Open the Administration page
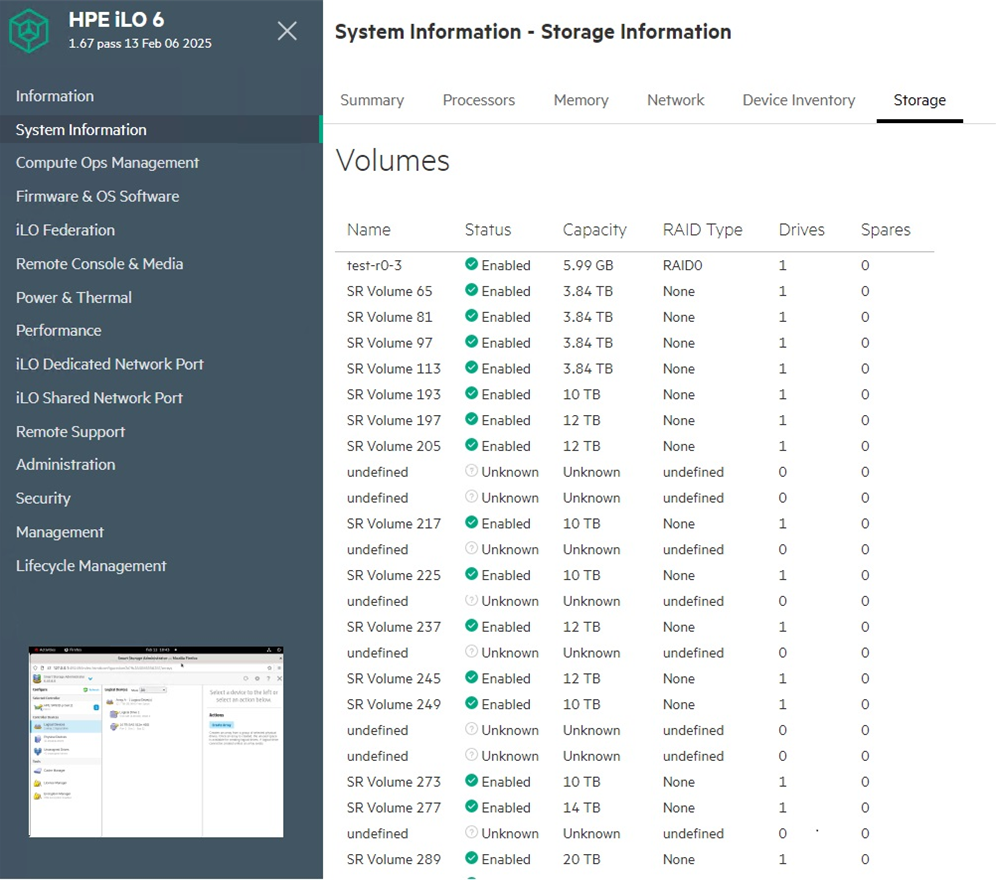The height and width of the screenshot is (882, 996). [65, 465]
